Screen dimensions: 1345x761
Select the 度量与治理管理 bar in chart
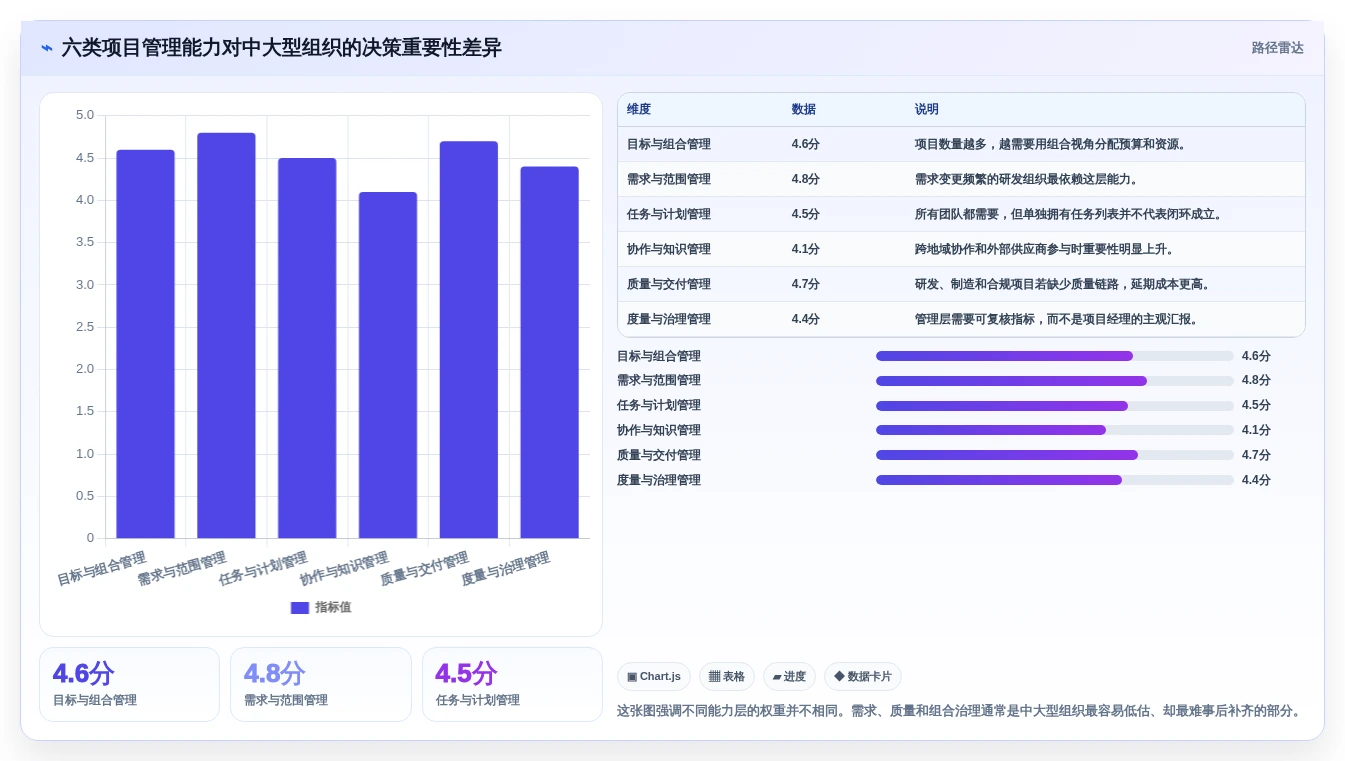click(x=549, y=352)
